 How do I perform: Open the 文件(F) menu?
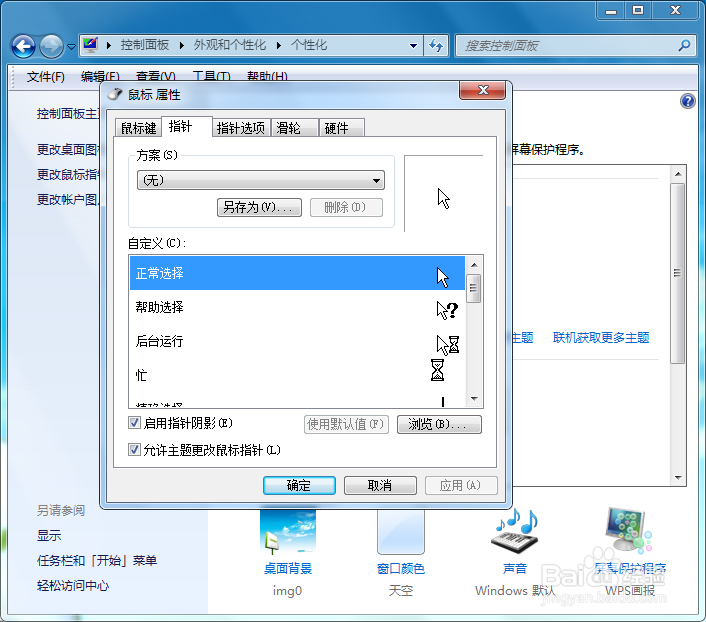[45, 77]
